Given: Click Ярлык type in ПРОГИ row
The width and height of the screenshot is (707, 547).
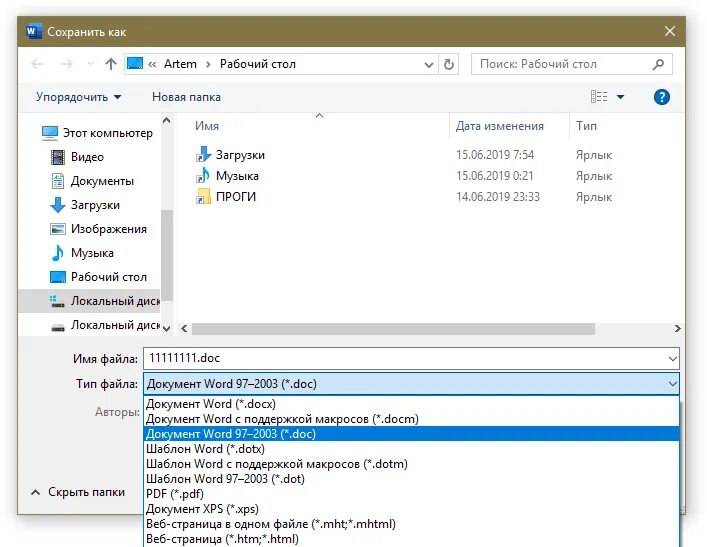Looking at the screenshot, I should coord(594,197).
